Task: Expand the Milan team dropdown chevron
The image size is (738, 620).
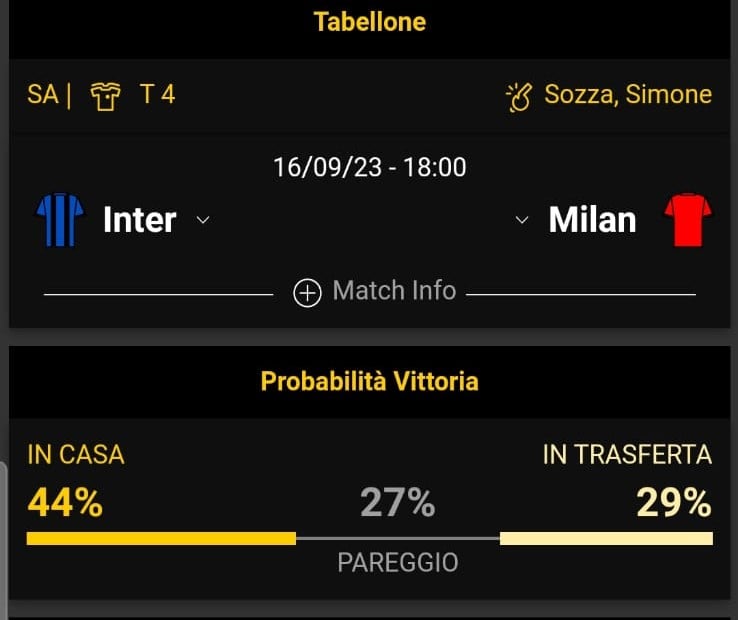Action: pyautogui.click(x=521, y=220)
